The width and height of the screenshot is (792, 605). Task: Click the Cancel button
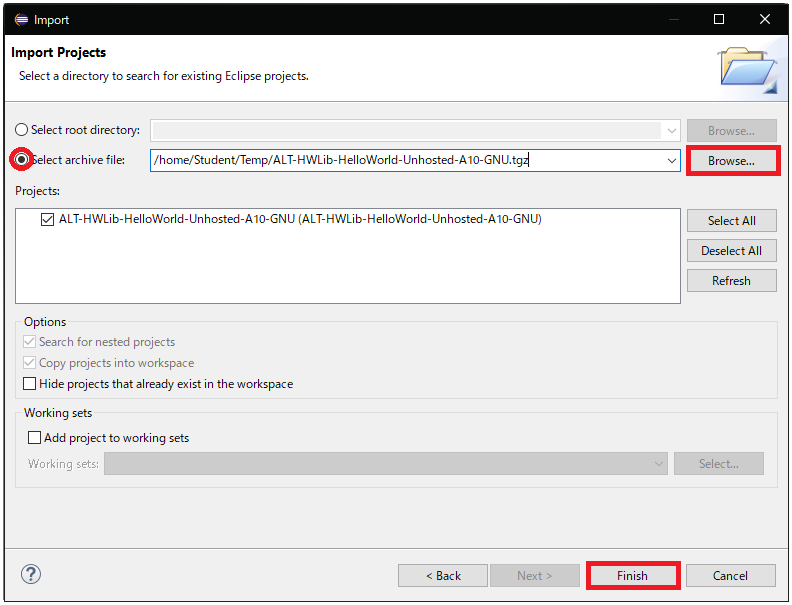click(730, 576)
